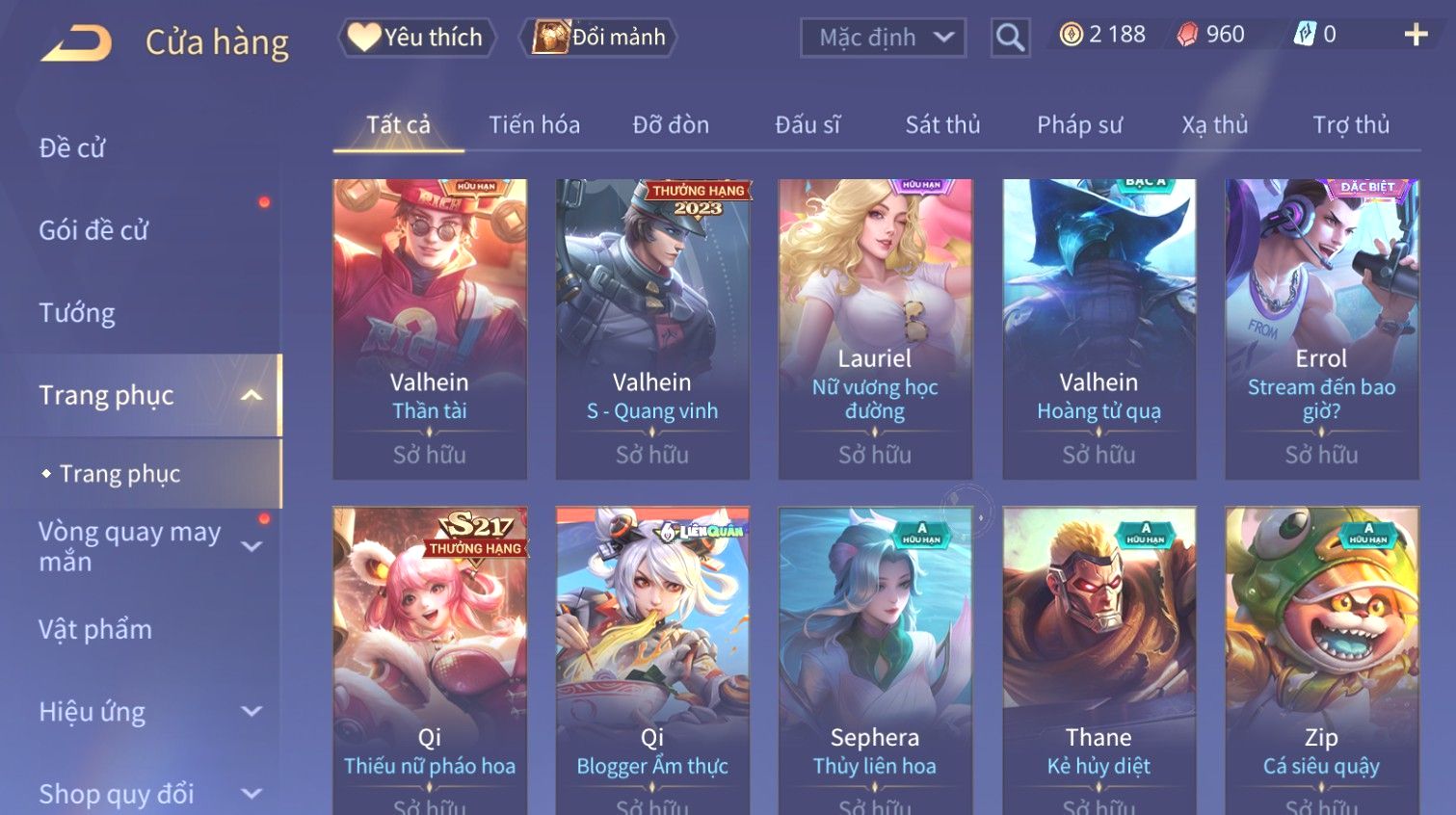1456x815 pixels.
Task: Expand the Hiệu ứng sidebar section
Action: 251,711
